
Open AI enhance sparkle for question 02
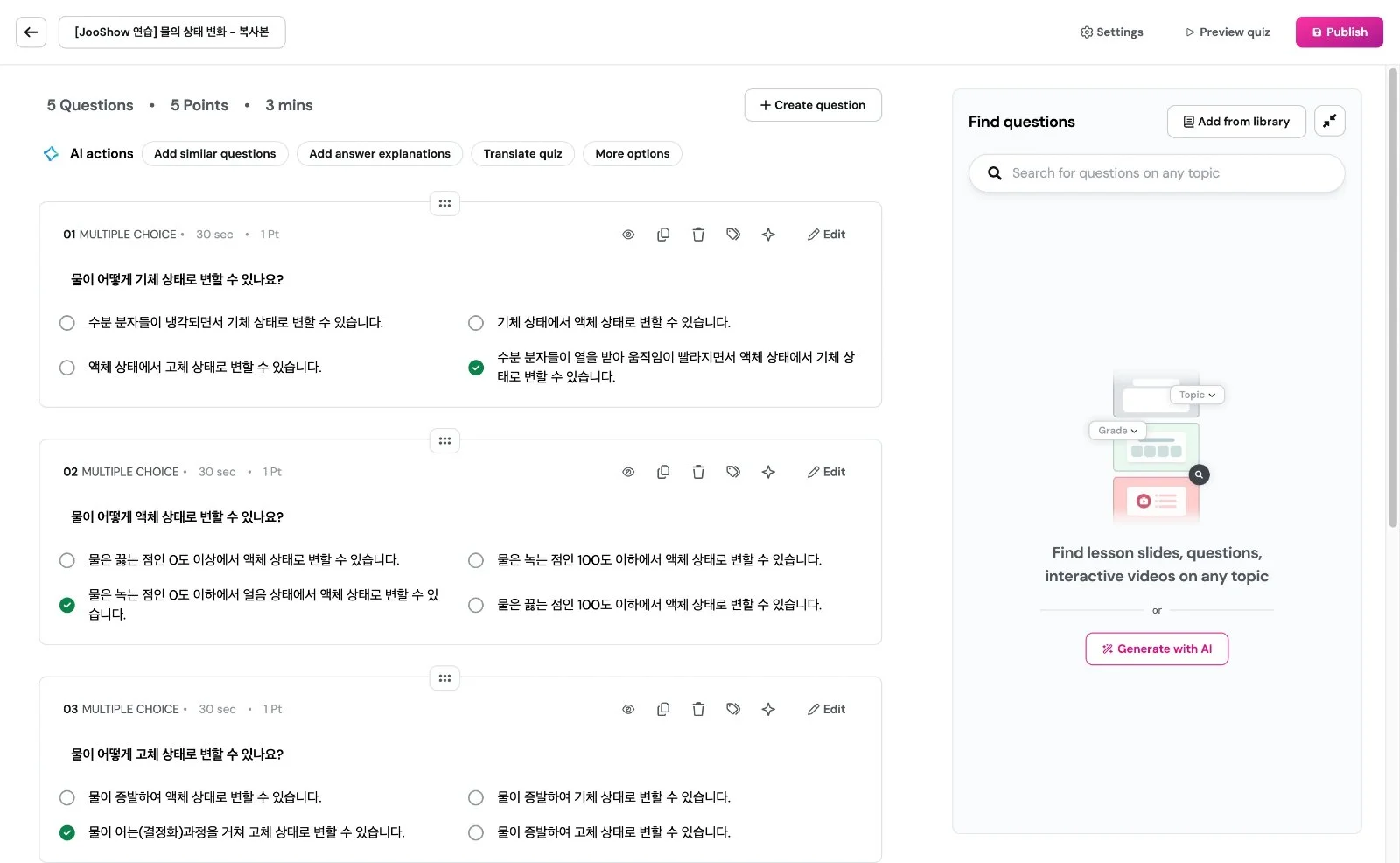768,472
